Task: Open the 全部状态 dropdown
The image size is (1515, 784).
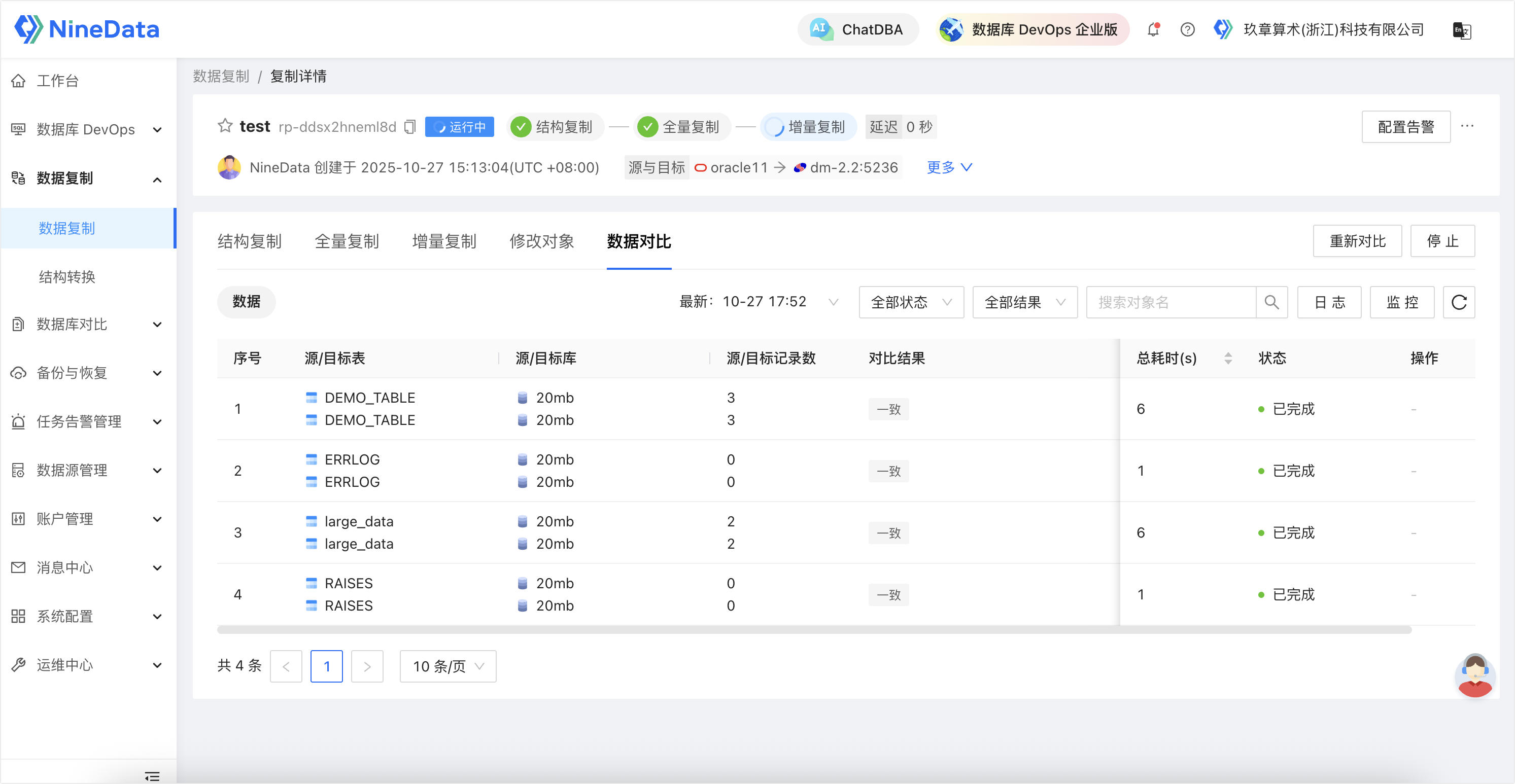Action: (x=910, y=302)
